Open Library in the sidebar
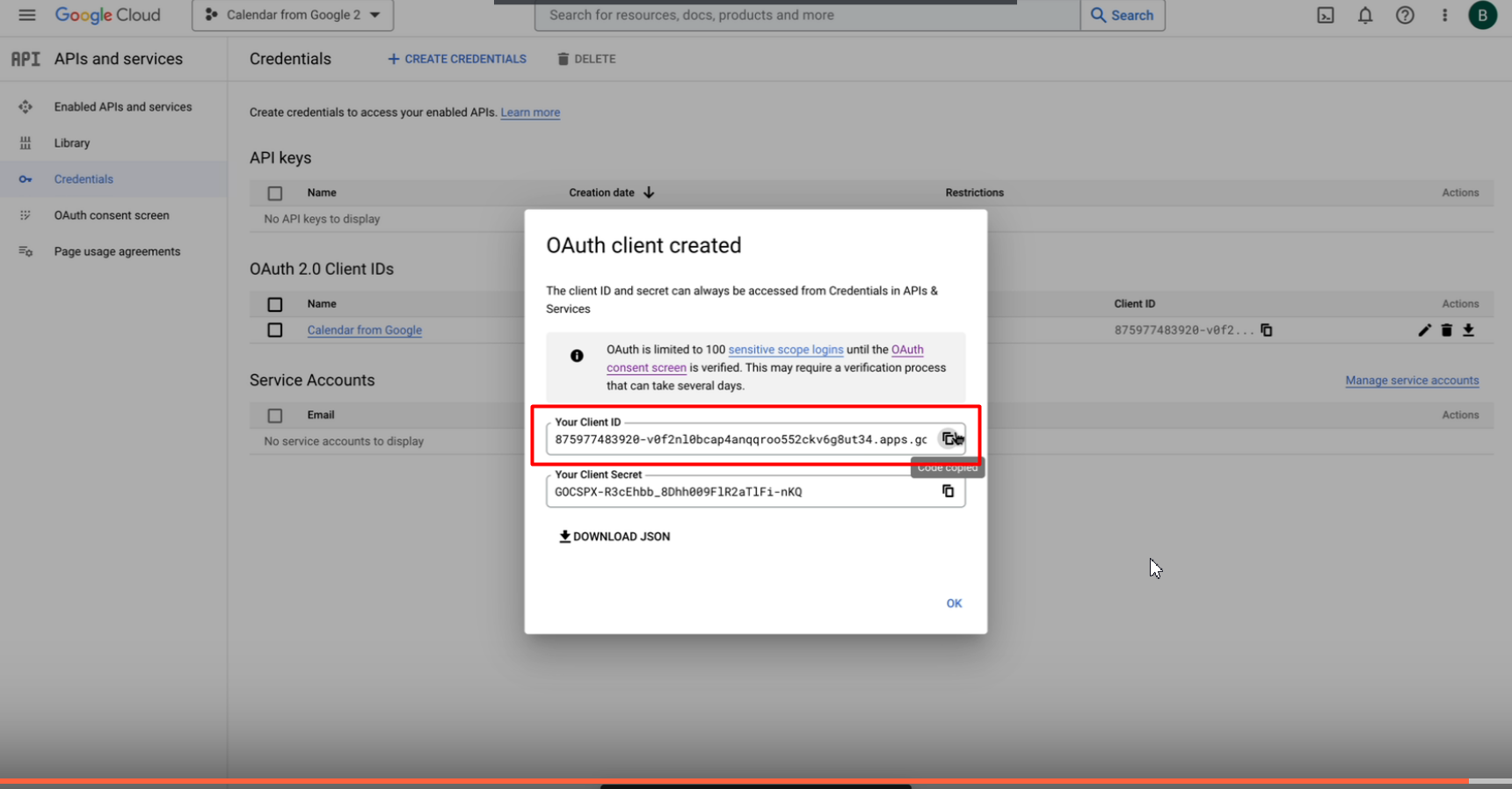This screenshot has width=1512, height=789. point(72,142)
